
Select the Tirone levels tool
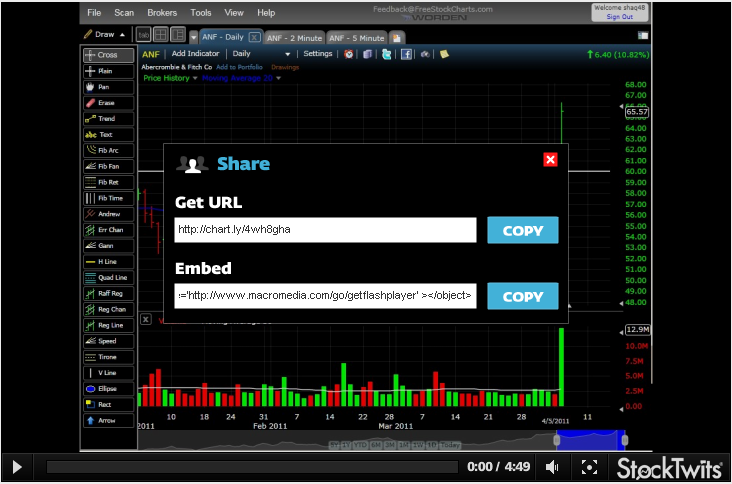point(109,357)
